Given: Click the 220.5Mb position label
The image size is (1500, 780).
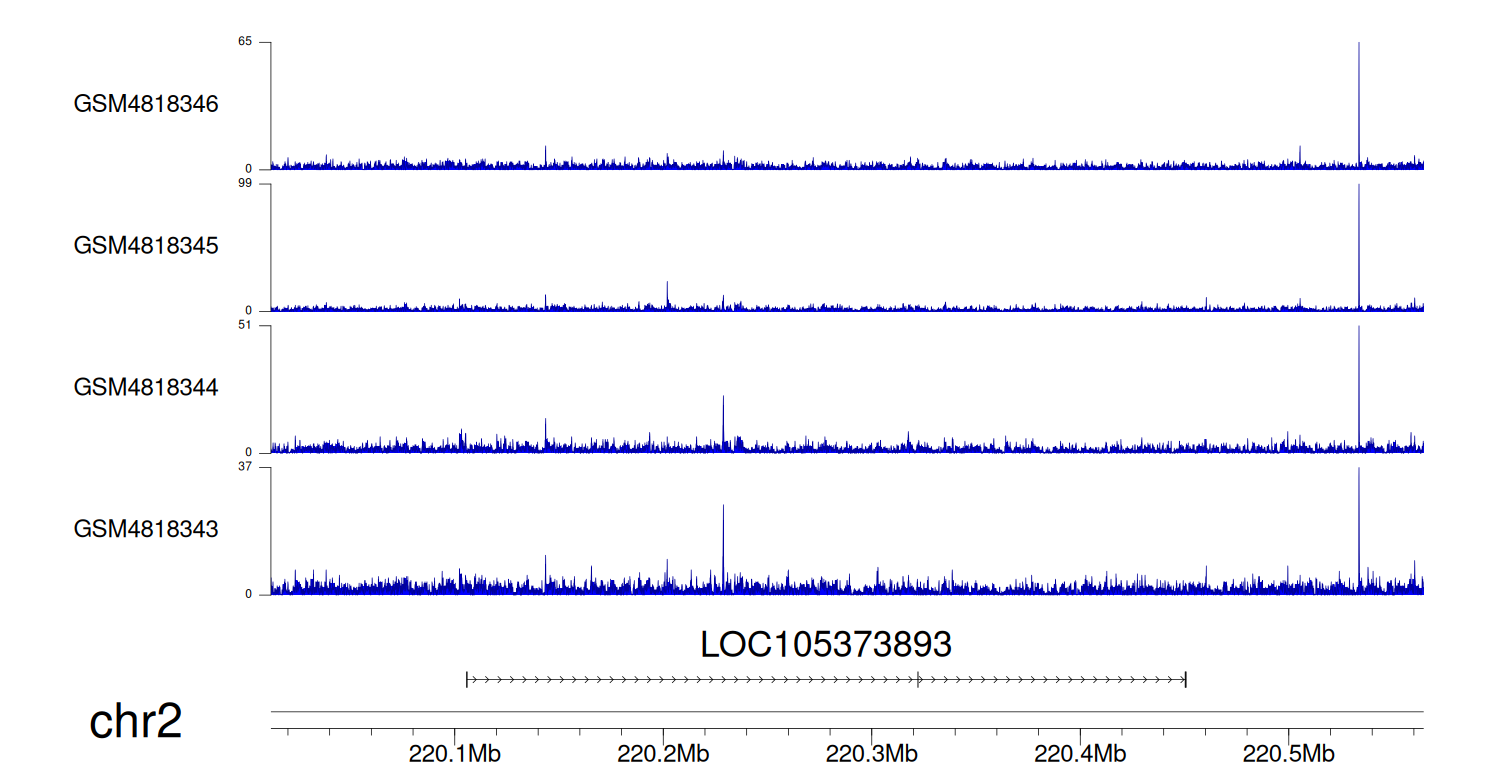Looking at the screenshot, I should [1288, 754].
